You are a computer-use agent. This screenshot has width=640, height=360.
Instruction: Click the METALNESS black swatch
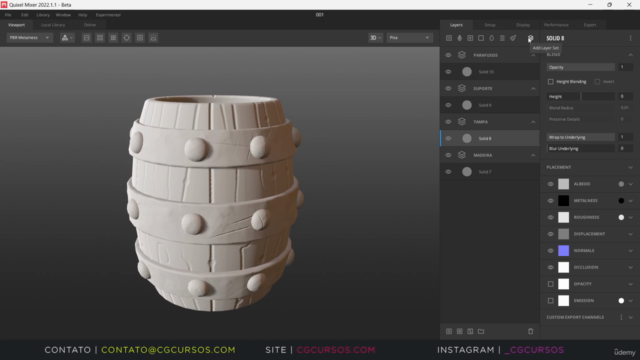(x=564, y=201)
